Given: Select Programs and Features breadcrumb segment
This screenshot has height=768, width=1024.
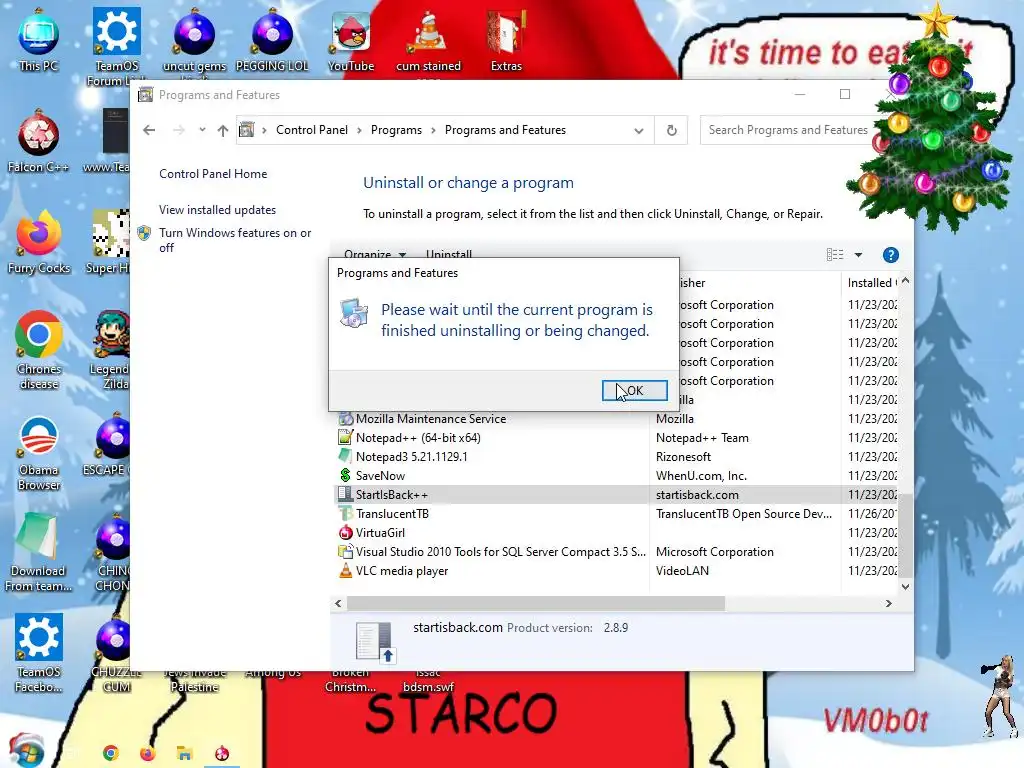Looking at the screenshot, I should click(x=505, y=130).
